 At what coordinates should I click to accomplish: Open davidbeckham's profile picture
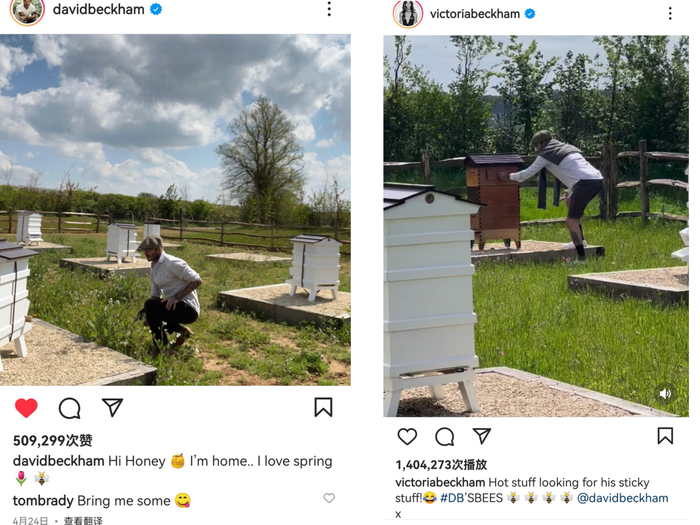coord(27,10)
